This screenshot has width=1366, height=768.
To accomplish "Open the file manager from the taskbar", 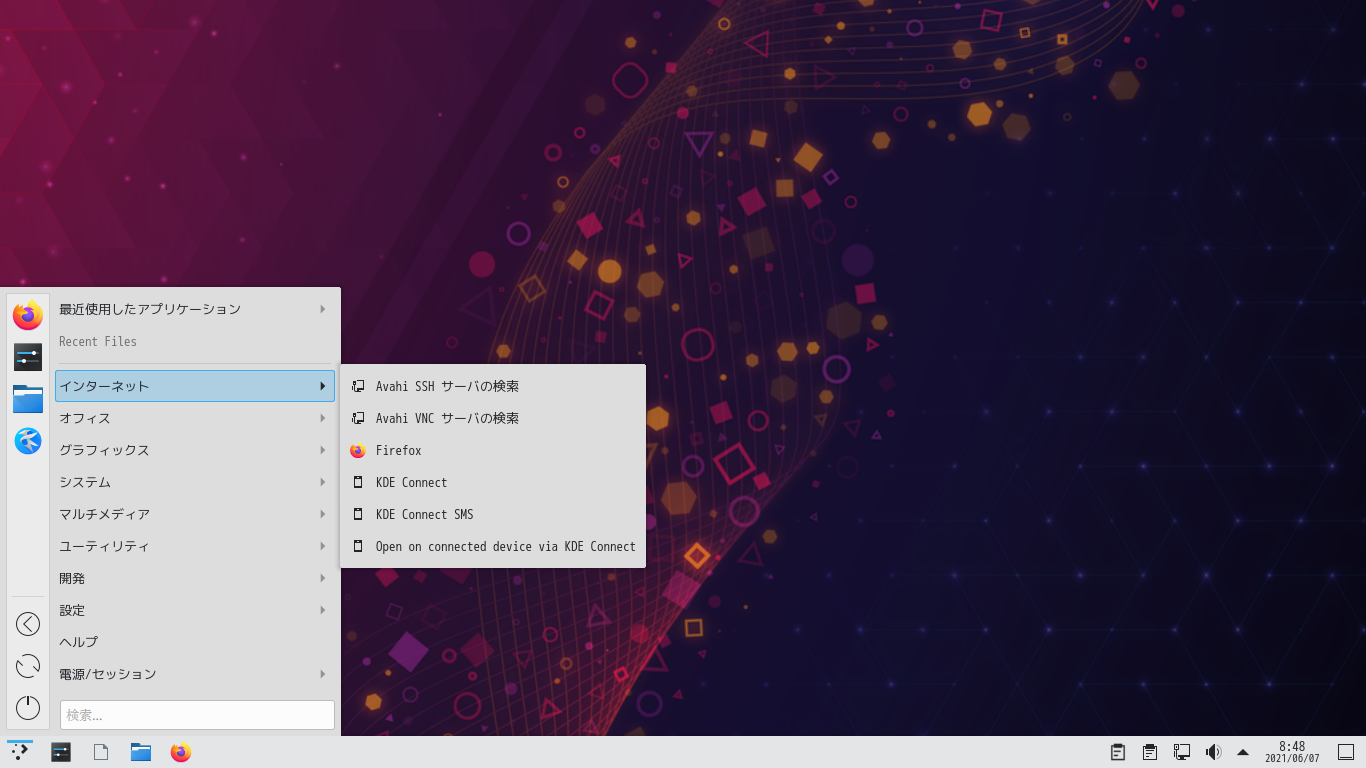I will [141, 752].
